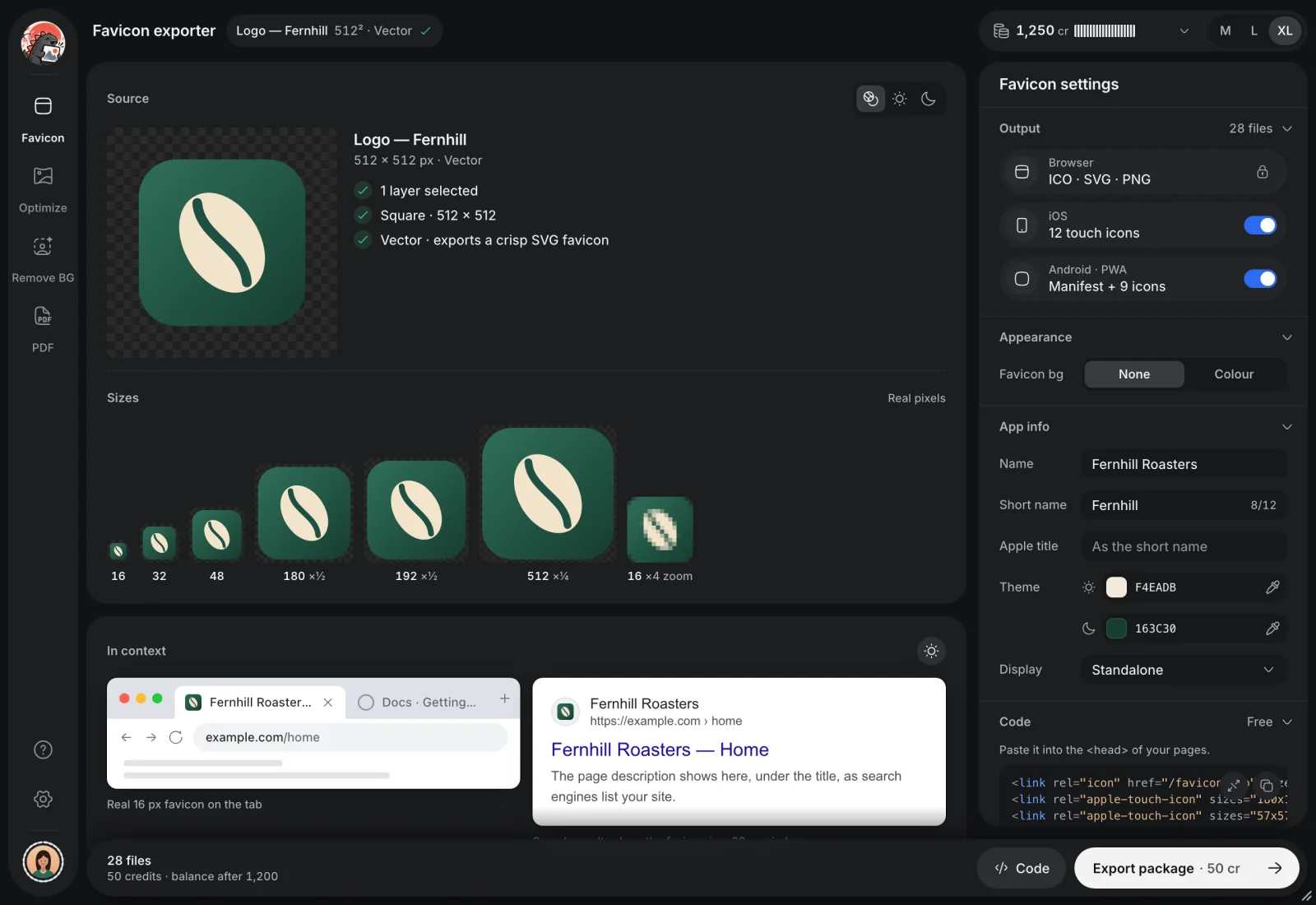This screenshot has height=905, width=1316.
Task: Click the dark theme 163C30 color swatch
Action: (x=1116, y=629)
